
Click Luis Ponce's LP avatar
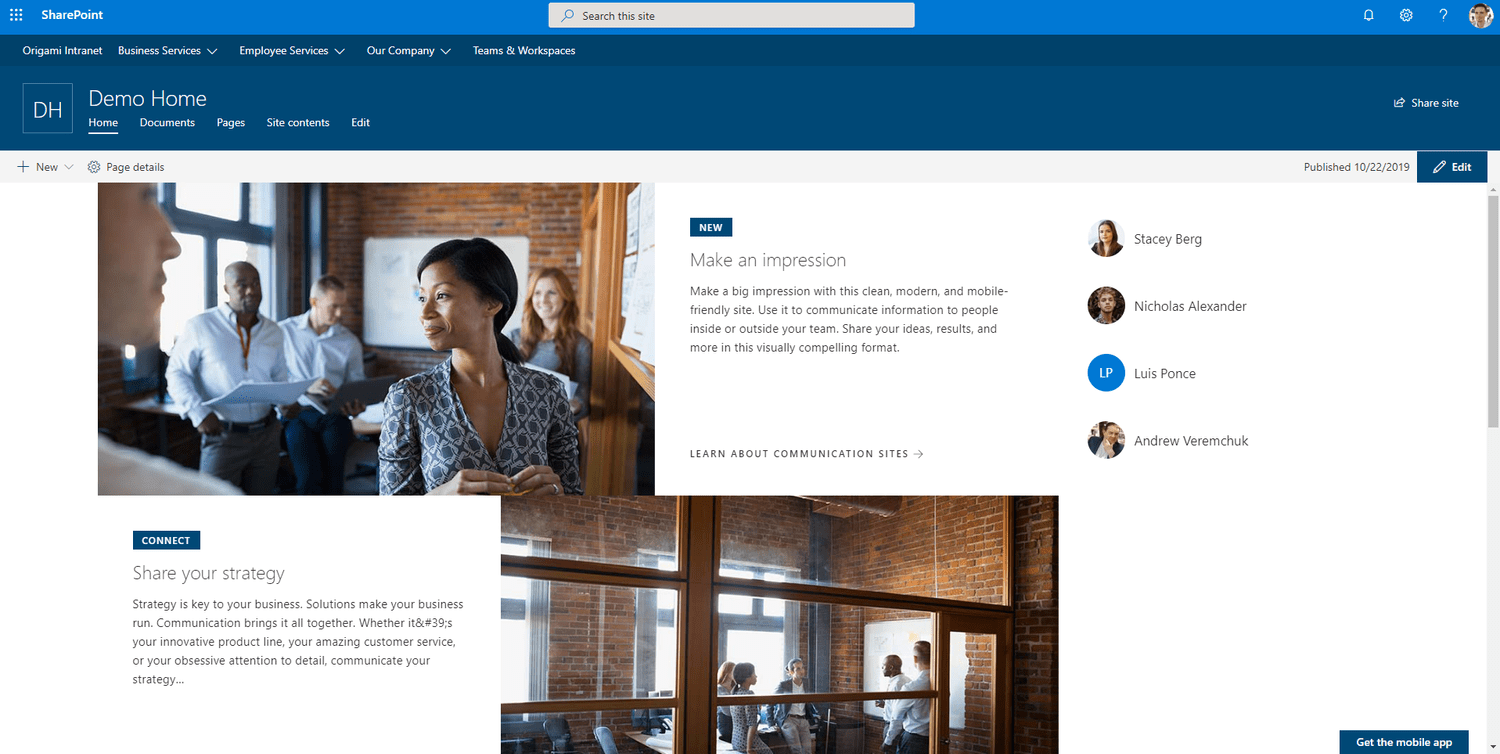(x=1105, y=373)
